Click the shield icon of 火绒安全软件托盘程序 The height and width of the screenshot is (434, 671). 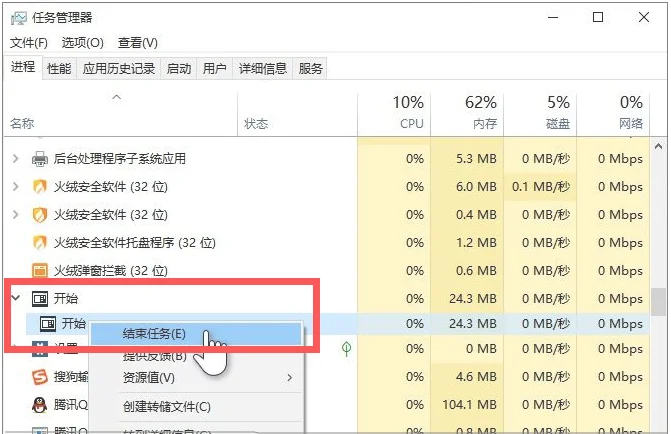click(40, 243)
